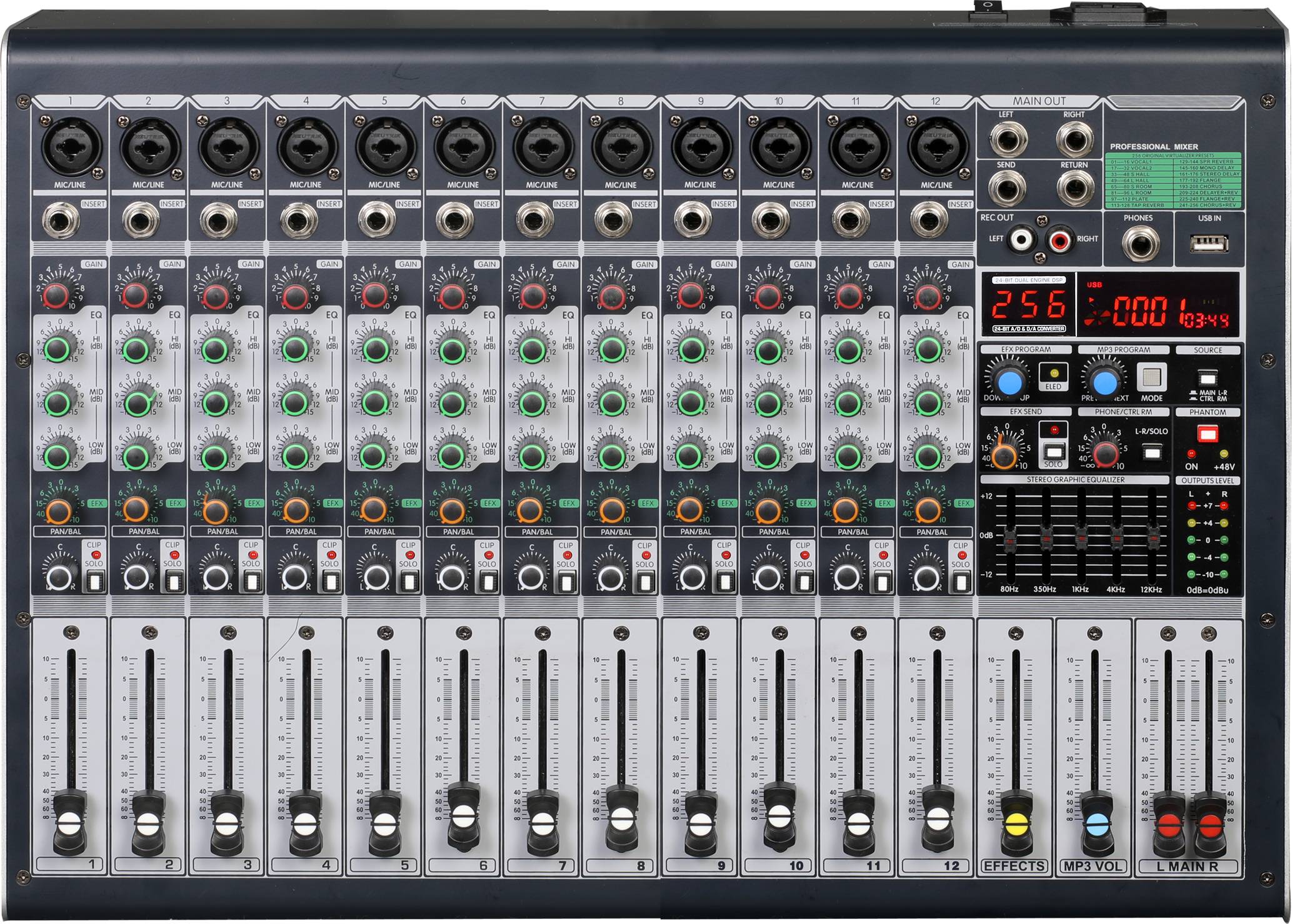Viewport: 1292px width, 924px height.
Task: Click the PHANTOM ON red LED
Action: click(1191, 454)
